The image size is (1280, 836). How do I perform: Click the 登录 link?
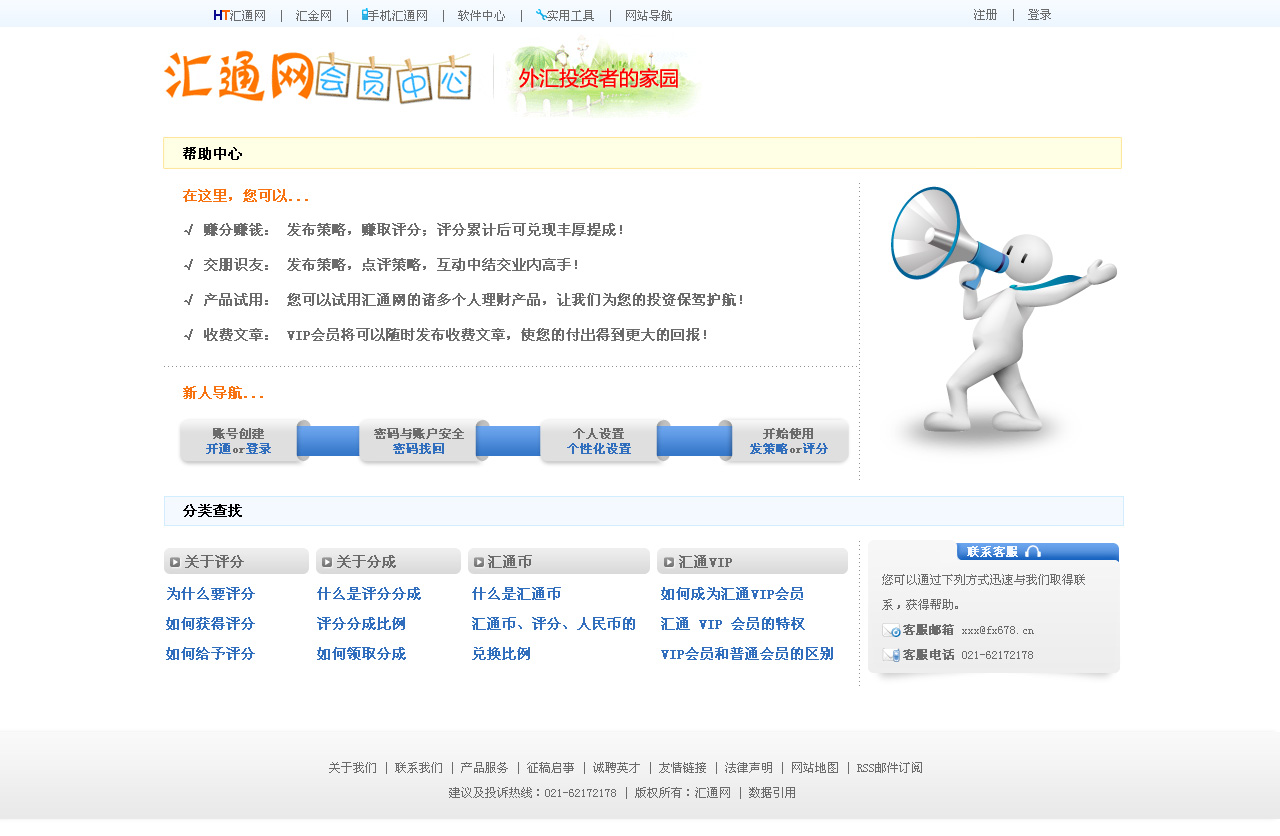pos(1039,15)
